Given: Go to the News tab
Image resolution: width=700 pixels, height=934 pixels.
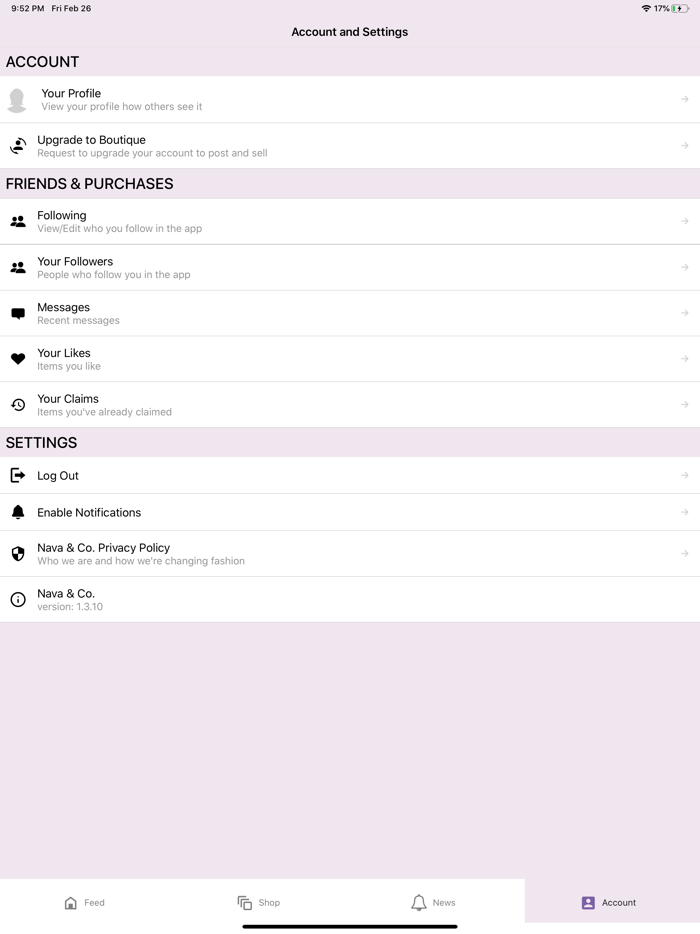Looking at the screenshot, I should click(x=434, y=903).
